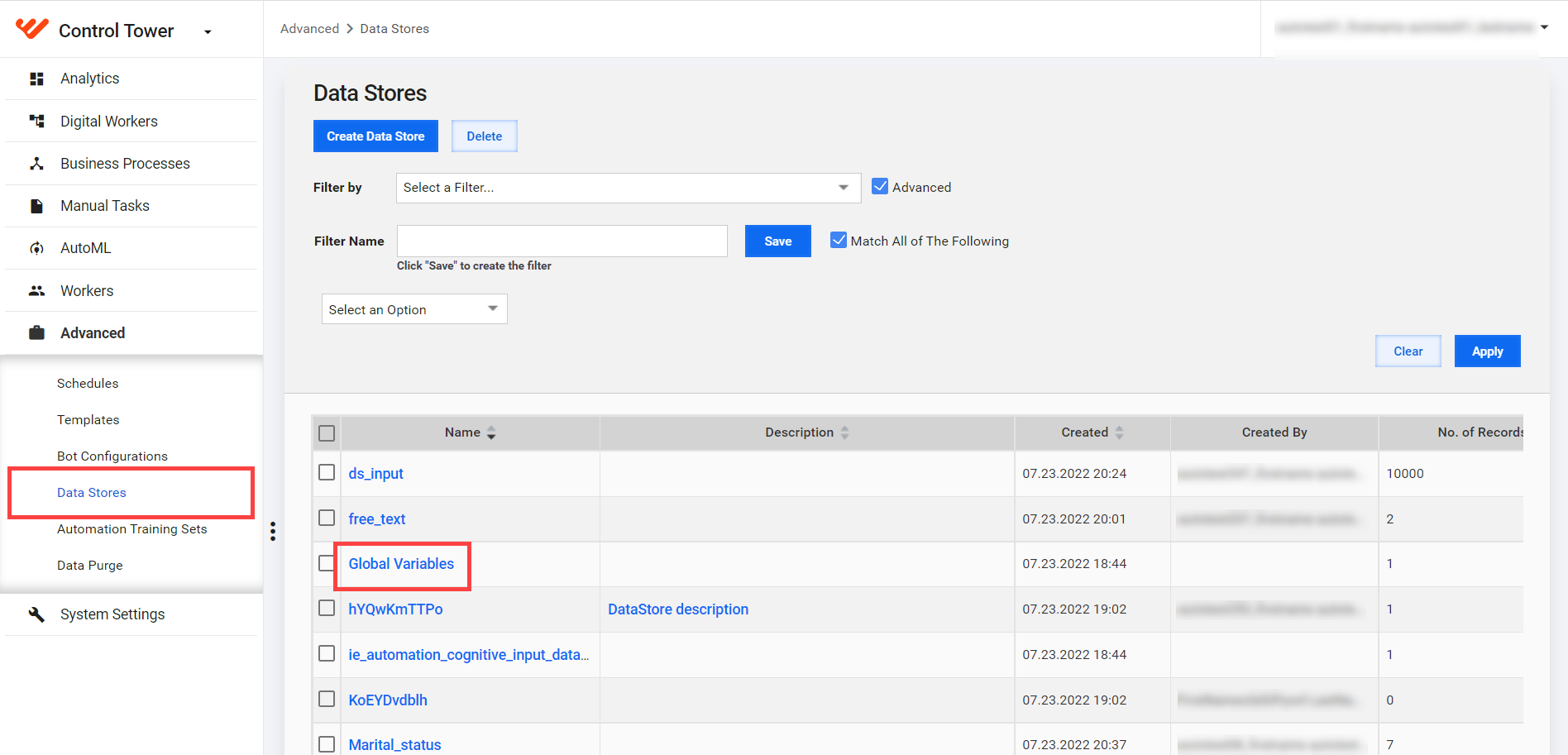Screen dimensions: 1568x755
Task: Check the ie_automation_cognitive_input_data row checkbox
Action: tap(327, 653)
